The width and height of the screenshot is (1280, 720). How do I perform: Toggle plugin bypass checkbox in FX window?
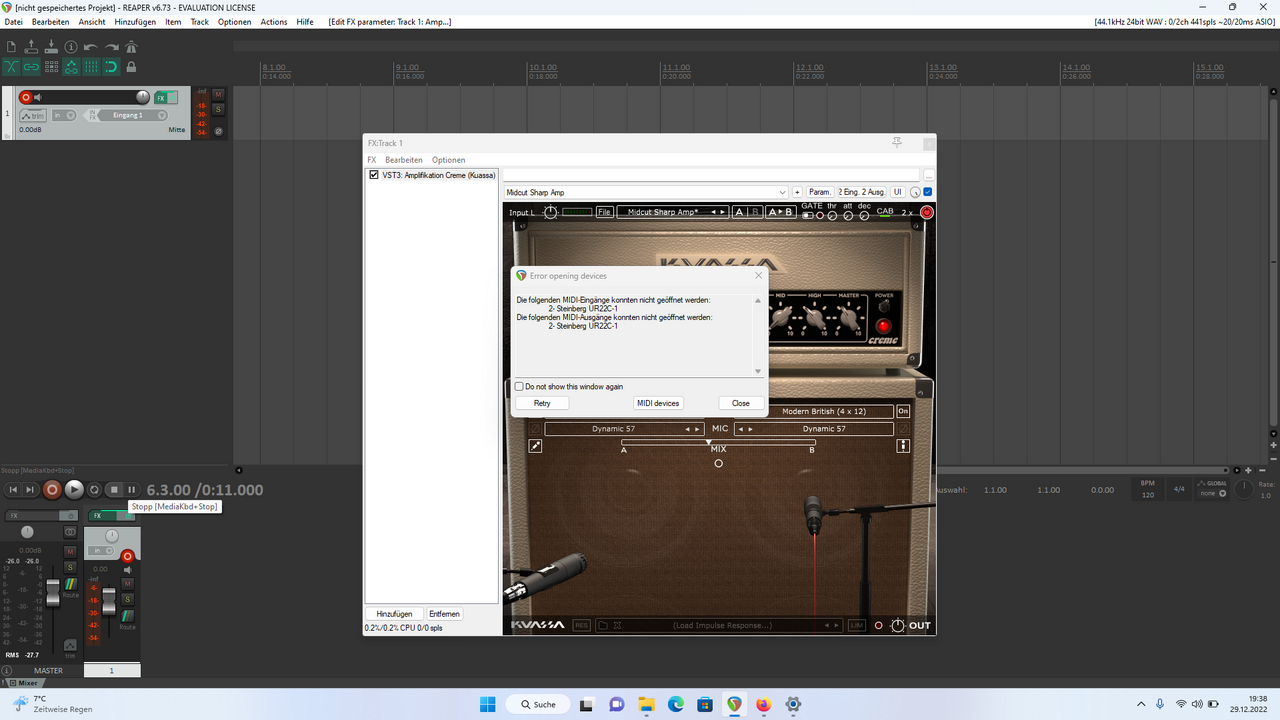click(928, 192)
